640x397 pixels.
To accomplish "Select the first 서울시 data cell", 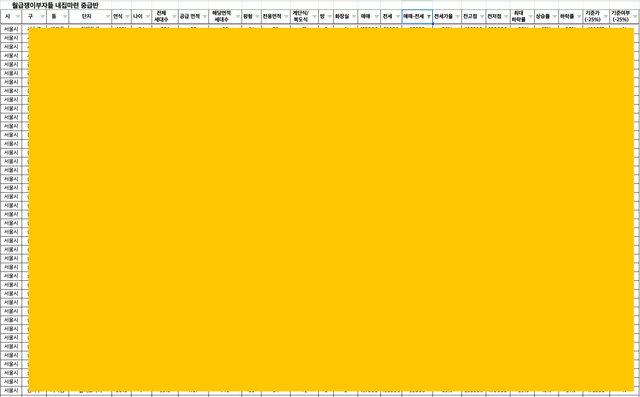I will (11, 29).
